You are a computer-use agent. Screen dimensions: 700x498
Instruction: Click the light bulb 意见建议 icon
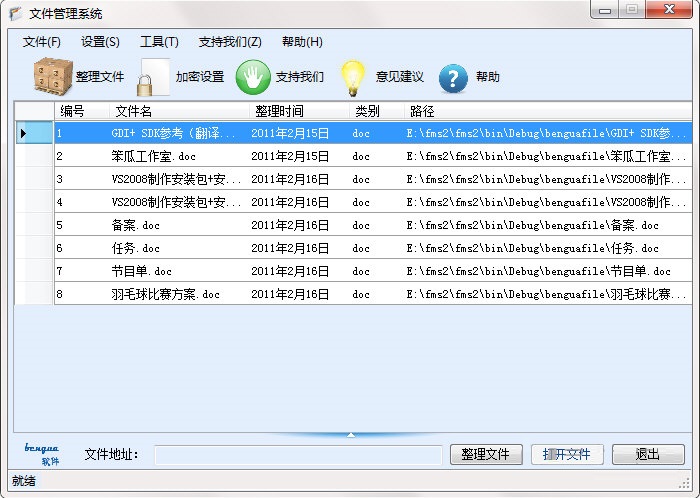coord(353,78)
